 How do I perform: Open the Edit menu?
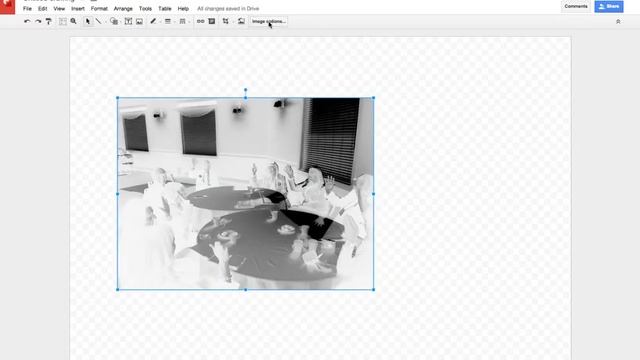tap(42, 9)
